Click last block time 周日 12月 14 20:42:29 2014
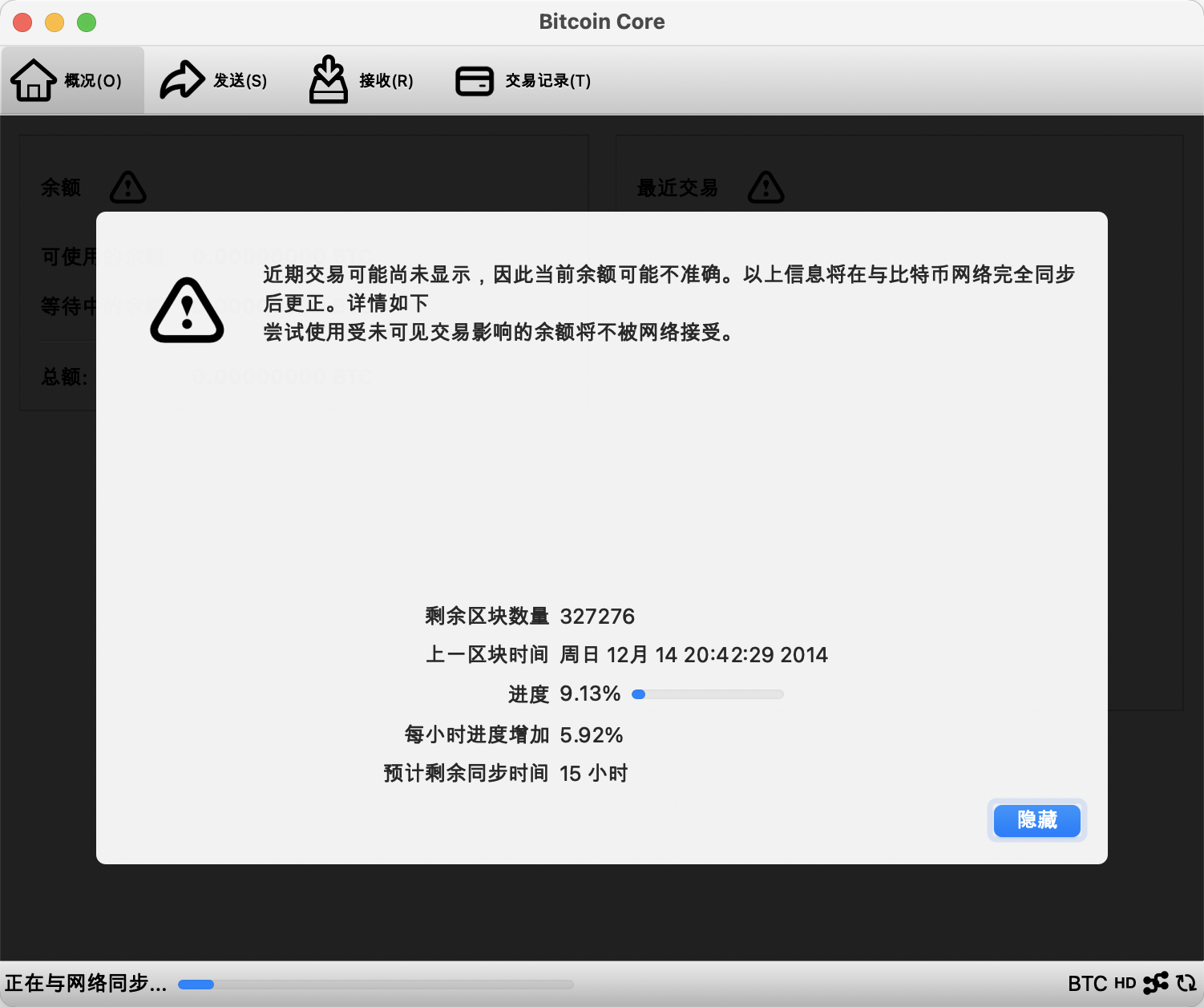 tap(693, 655)
